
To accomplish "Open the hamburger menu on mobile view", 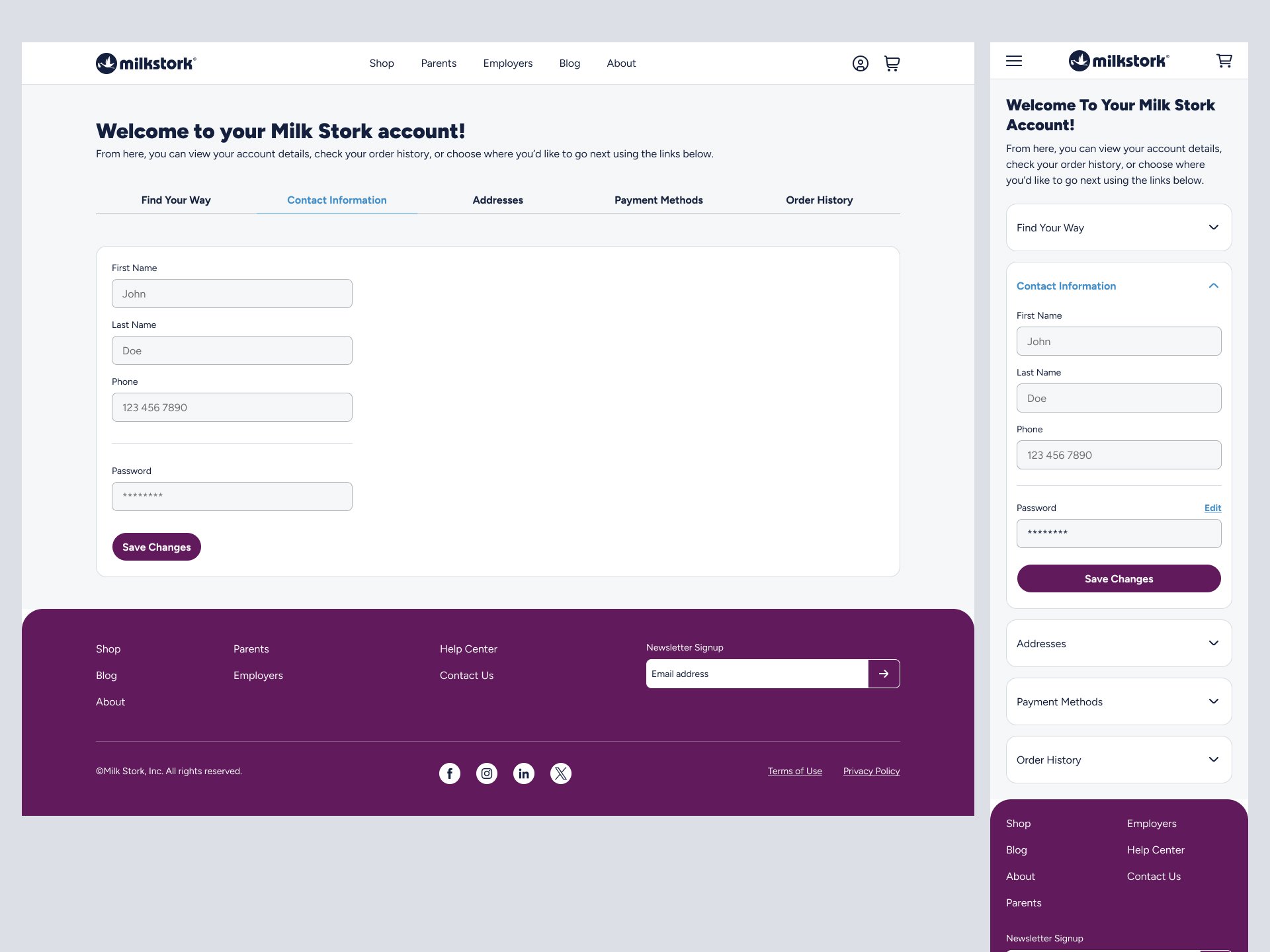I will pyautogui.click(x=1013, y=61).
